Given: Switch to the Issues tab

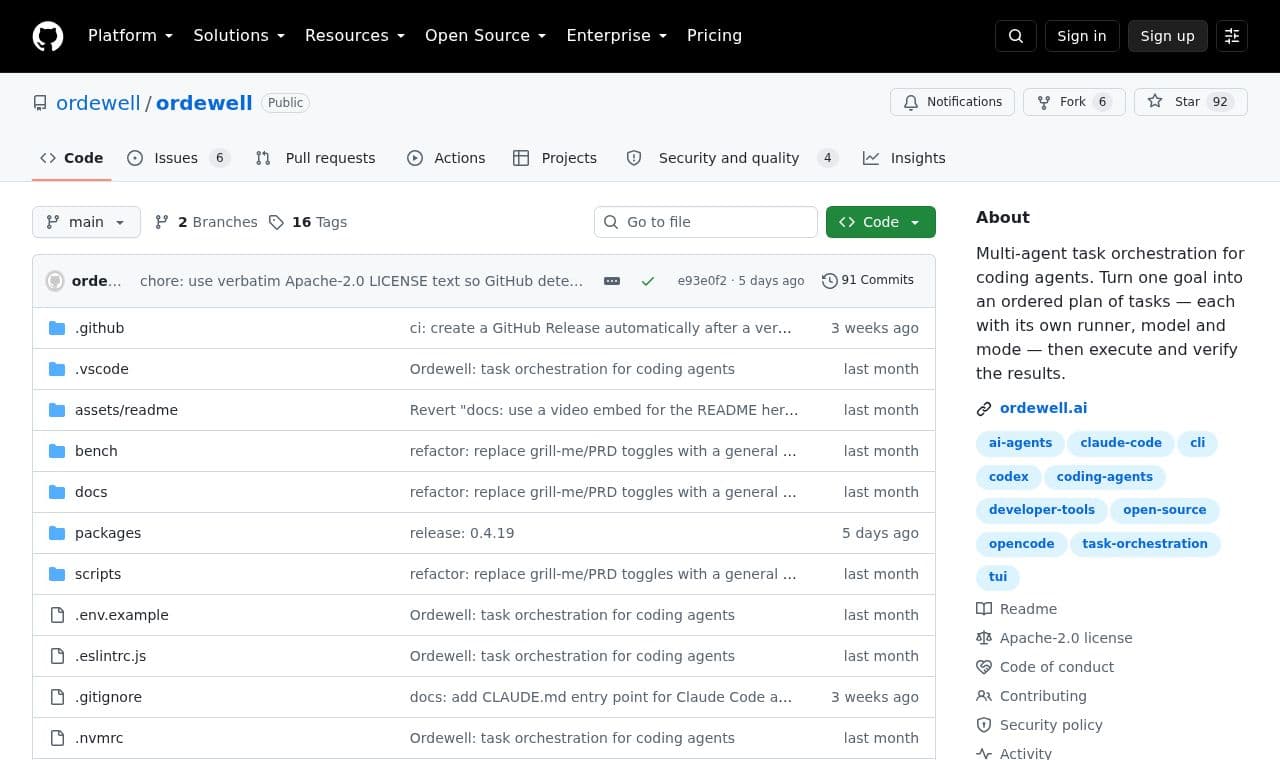Looking at the screenshot, I should pos(178,158).
